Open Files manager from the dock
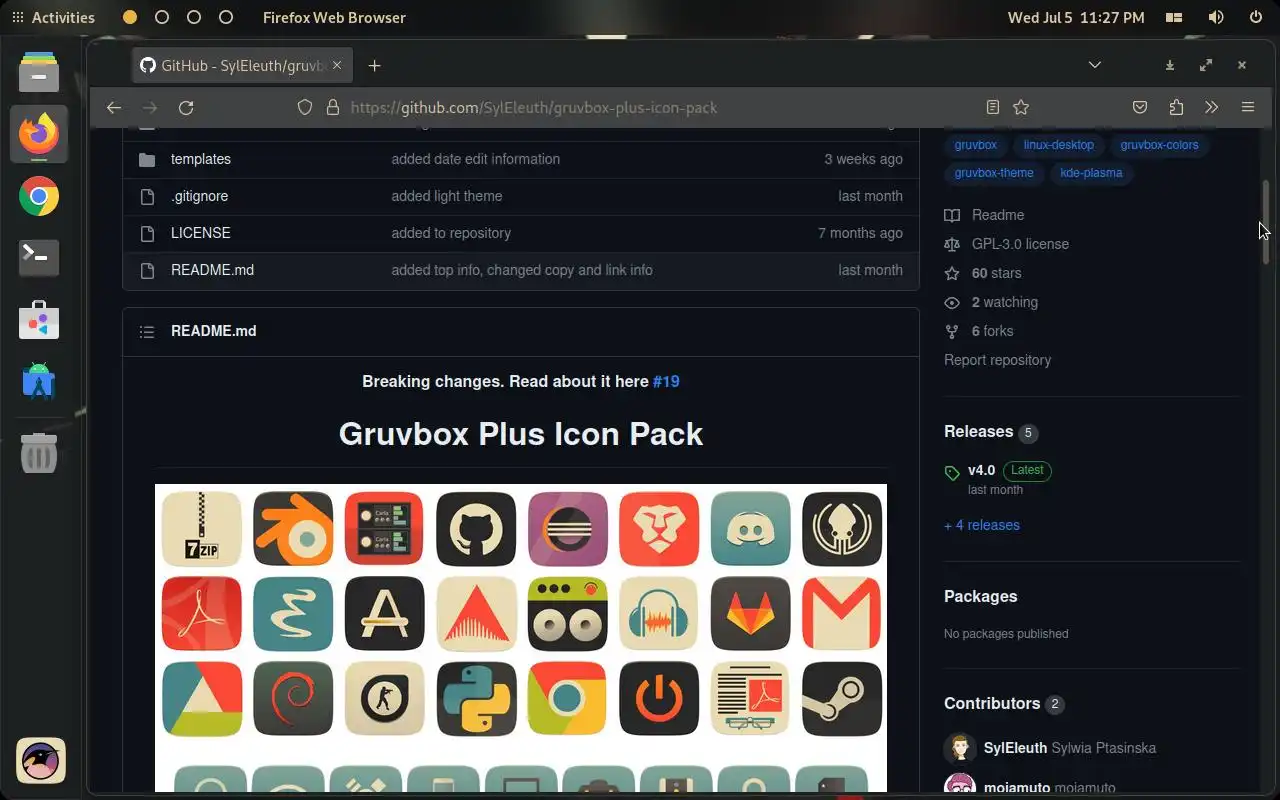 39,72
